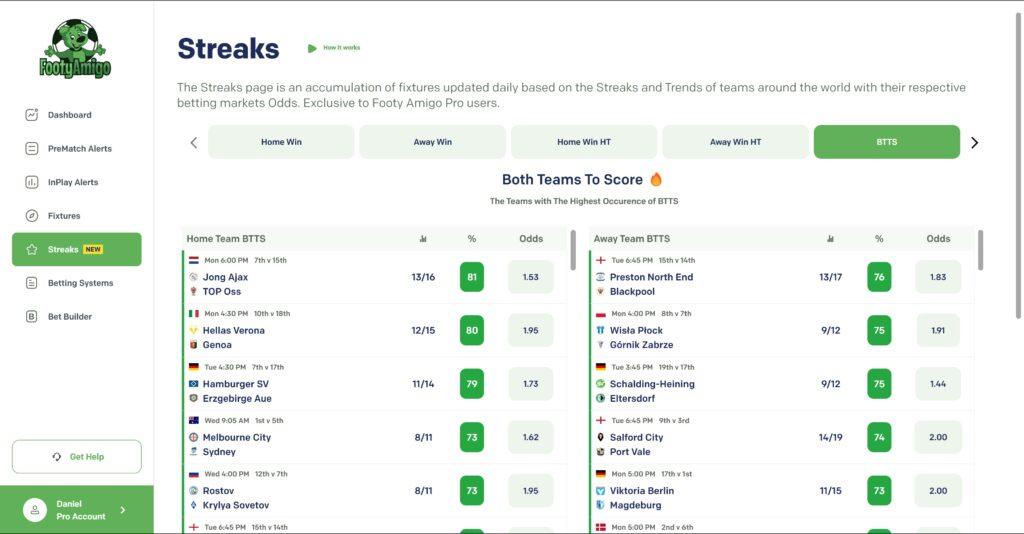Click the 2.00 odds for Salford City
Viewport: 1024px width, 534px height.
pyautogui.click(x=938, y=437)
